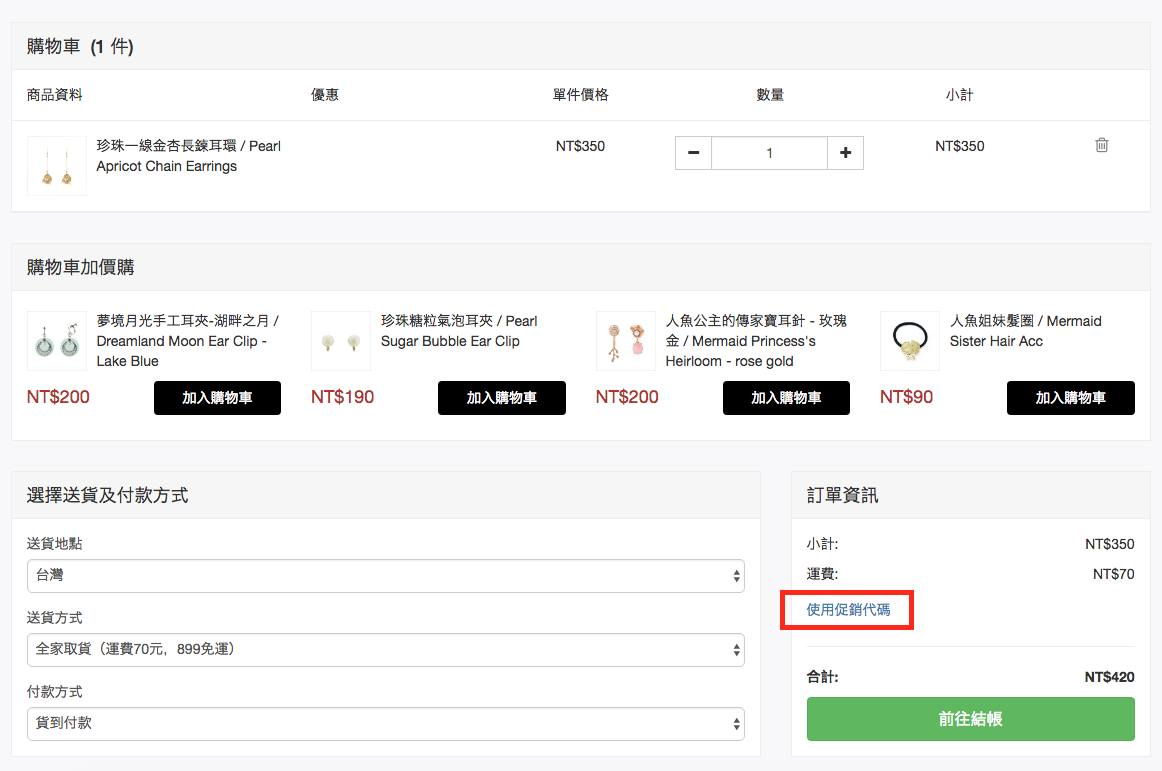This screenshot has height=771, width=1162.
Task: Click Pearl Sugar Bubble Ear Clip thumbnail
Action: coord(340,341)
